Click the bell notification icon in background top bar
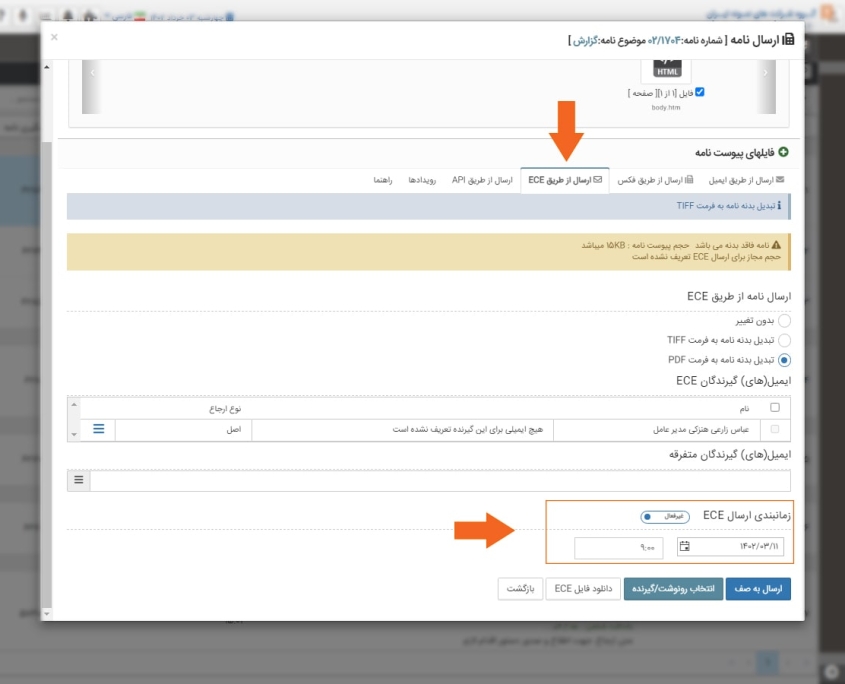The height and width of the screenshot is (684, 845). coord(68,16)
